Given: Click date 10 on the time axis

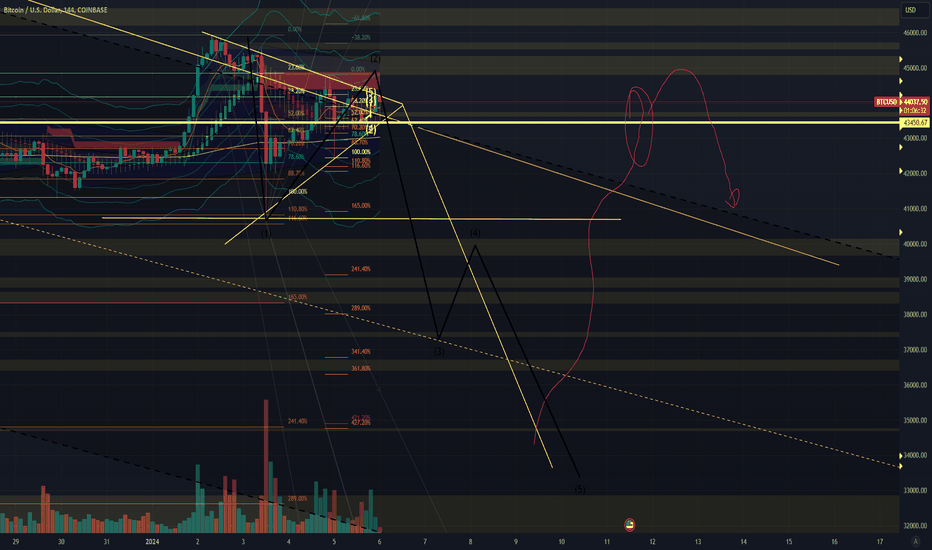Looking at the screenshot, I should 561,542.
